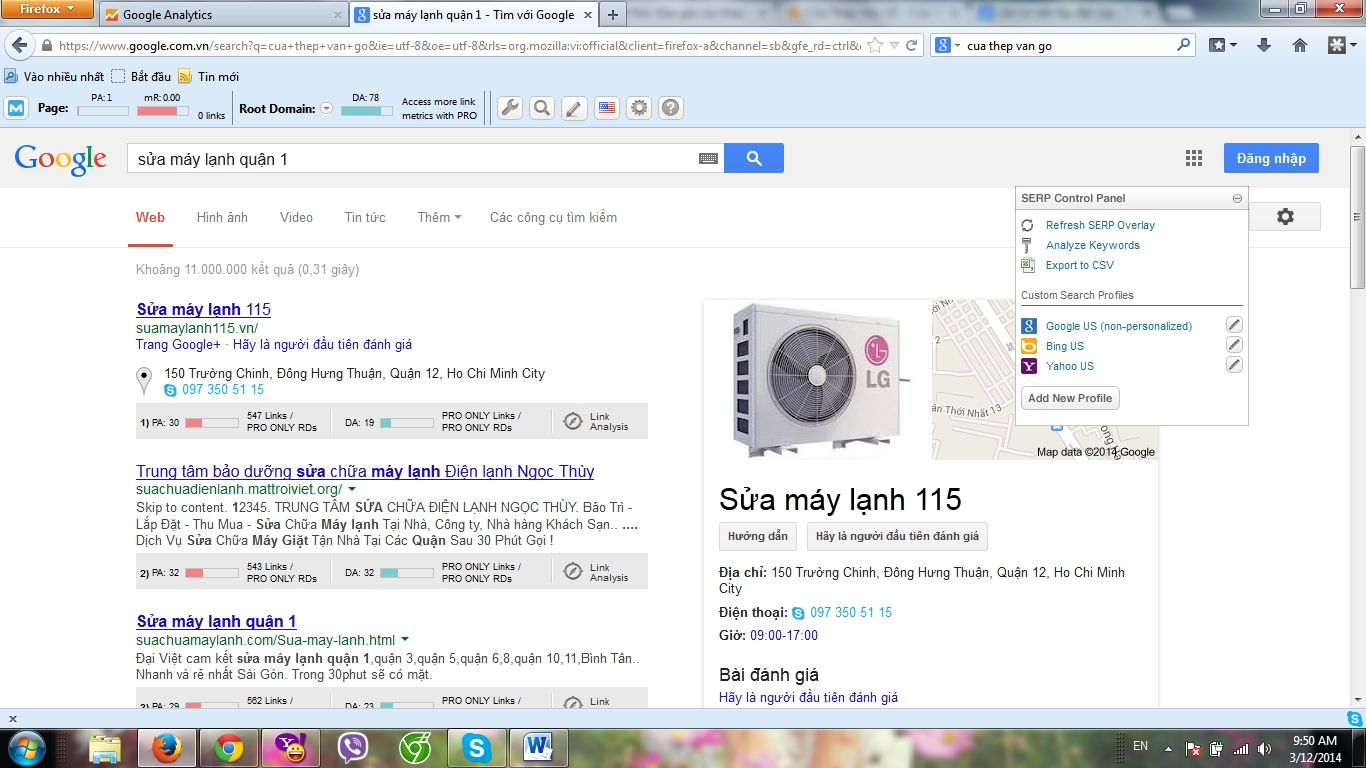Click the MozBar logo icon
The image size is (1366, 768).
pos(16,108)
